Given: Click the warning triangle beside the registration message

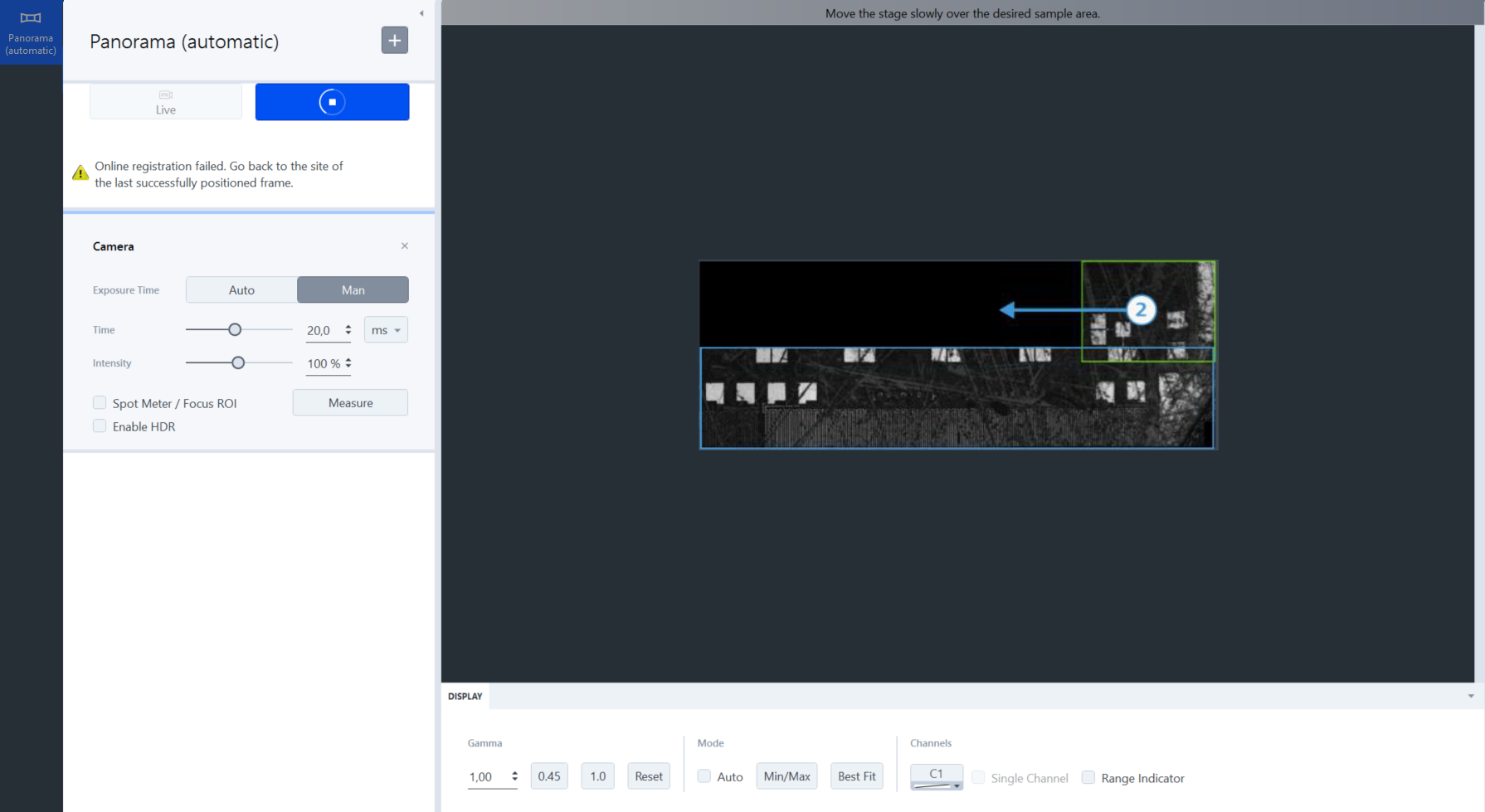Looking at the screenshot, I should [x=80, y=172].
